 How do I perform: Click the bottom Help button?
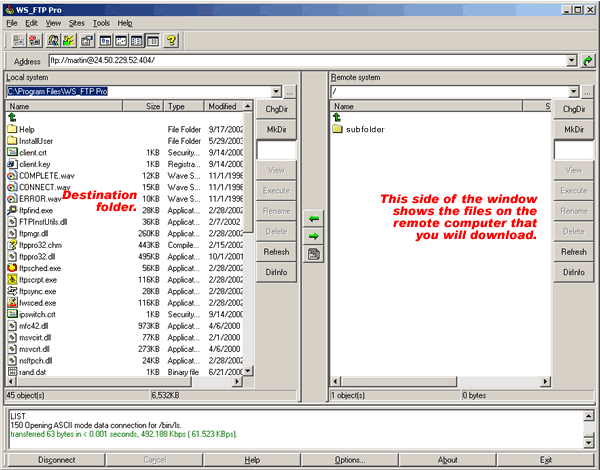pyautogui.click(x=252, y=460)
